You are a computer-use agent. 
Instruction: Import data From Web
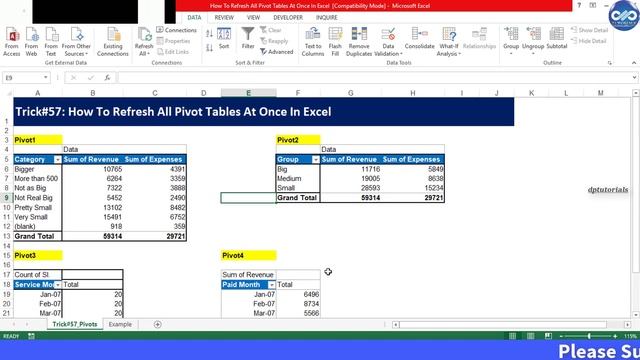[x=31, y=42]
